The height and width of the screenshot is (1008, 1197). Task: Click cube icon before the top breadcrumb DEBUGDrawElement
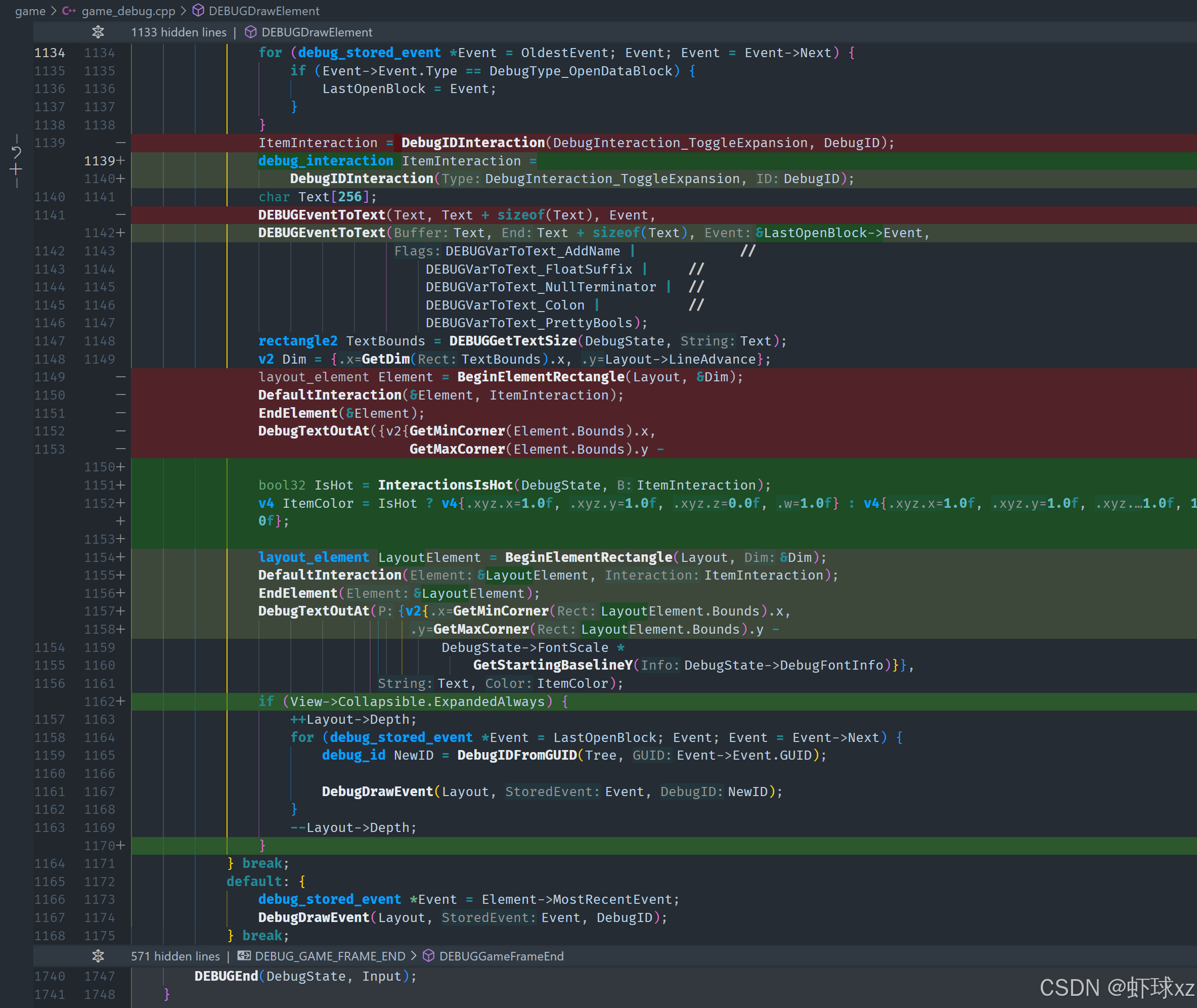(x=198, y=11)
